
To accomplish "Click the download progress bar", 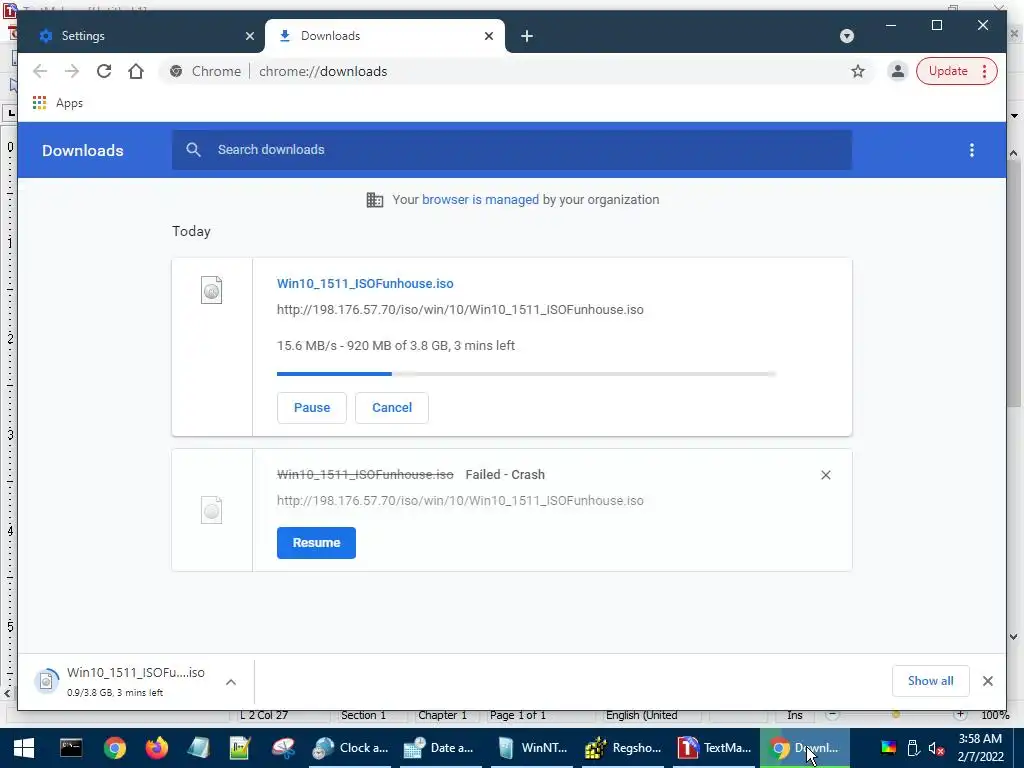I will click(526, 374).
